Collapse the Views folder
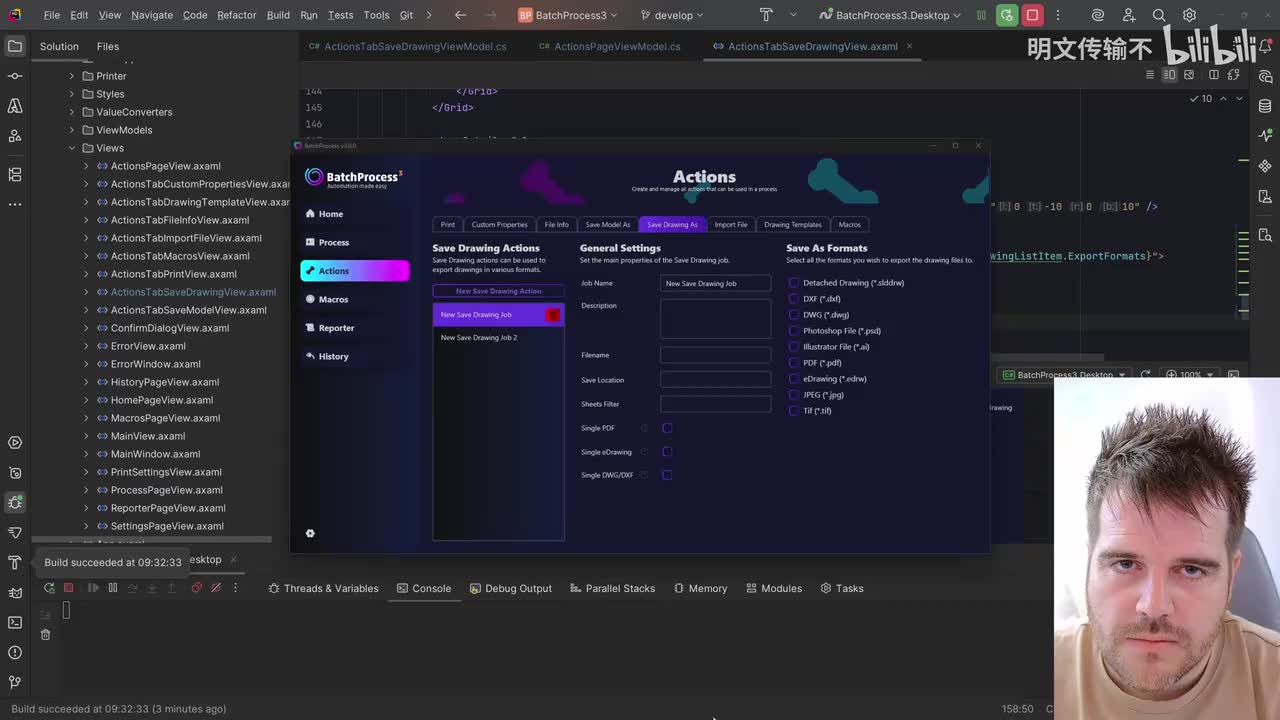Screen dimensions: 1280x720 tap(72, 148)
